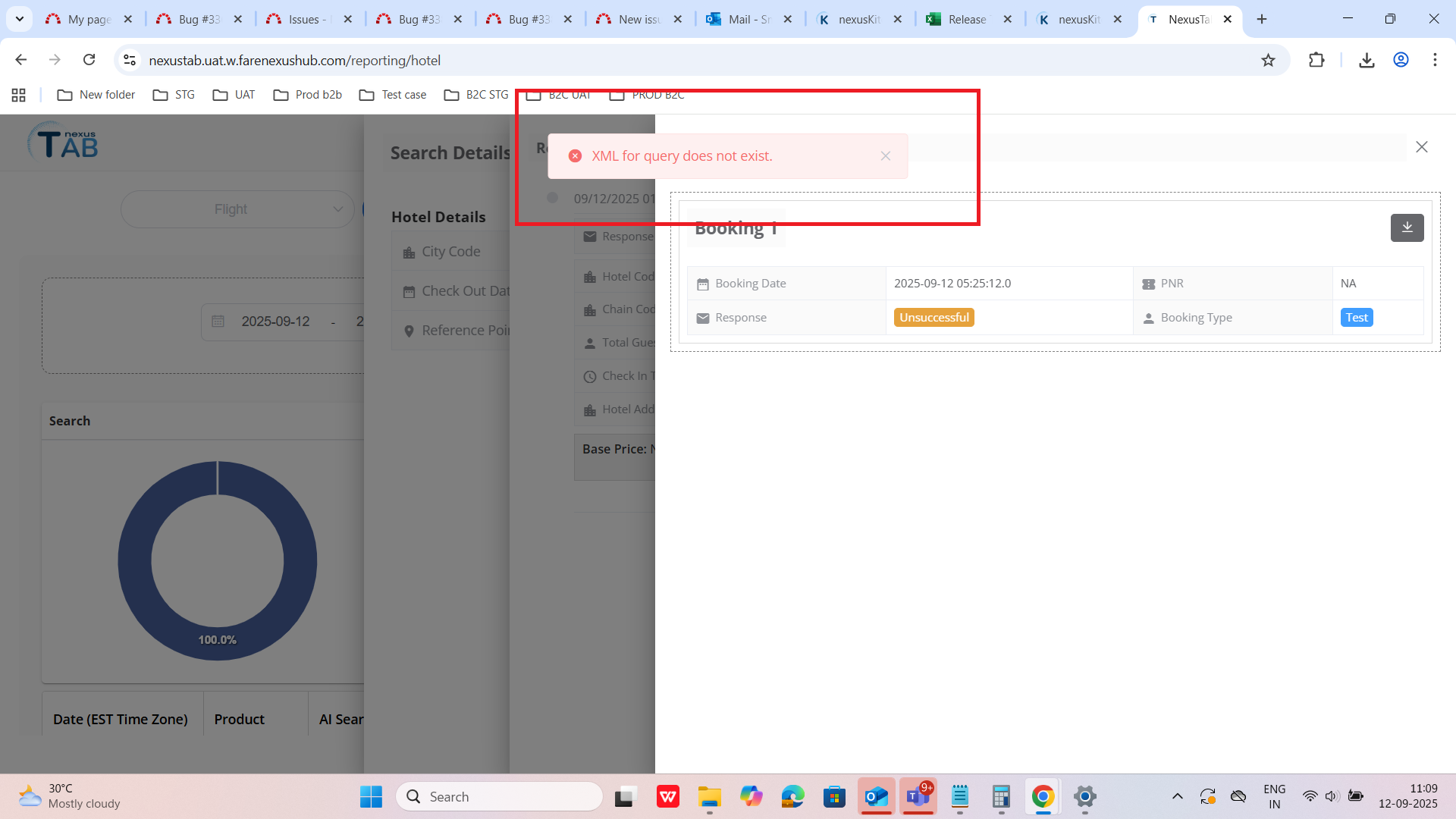Click the address bar URL

(x=294, y=60)
